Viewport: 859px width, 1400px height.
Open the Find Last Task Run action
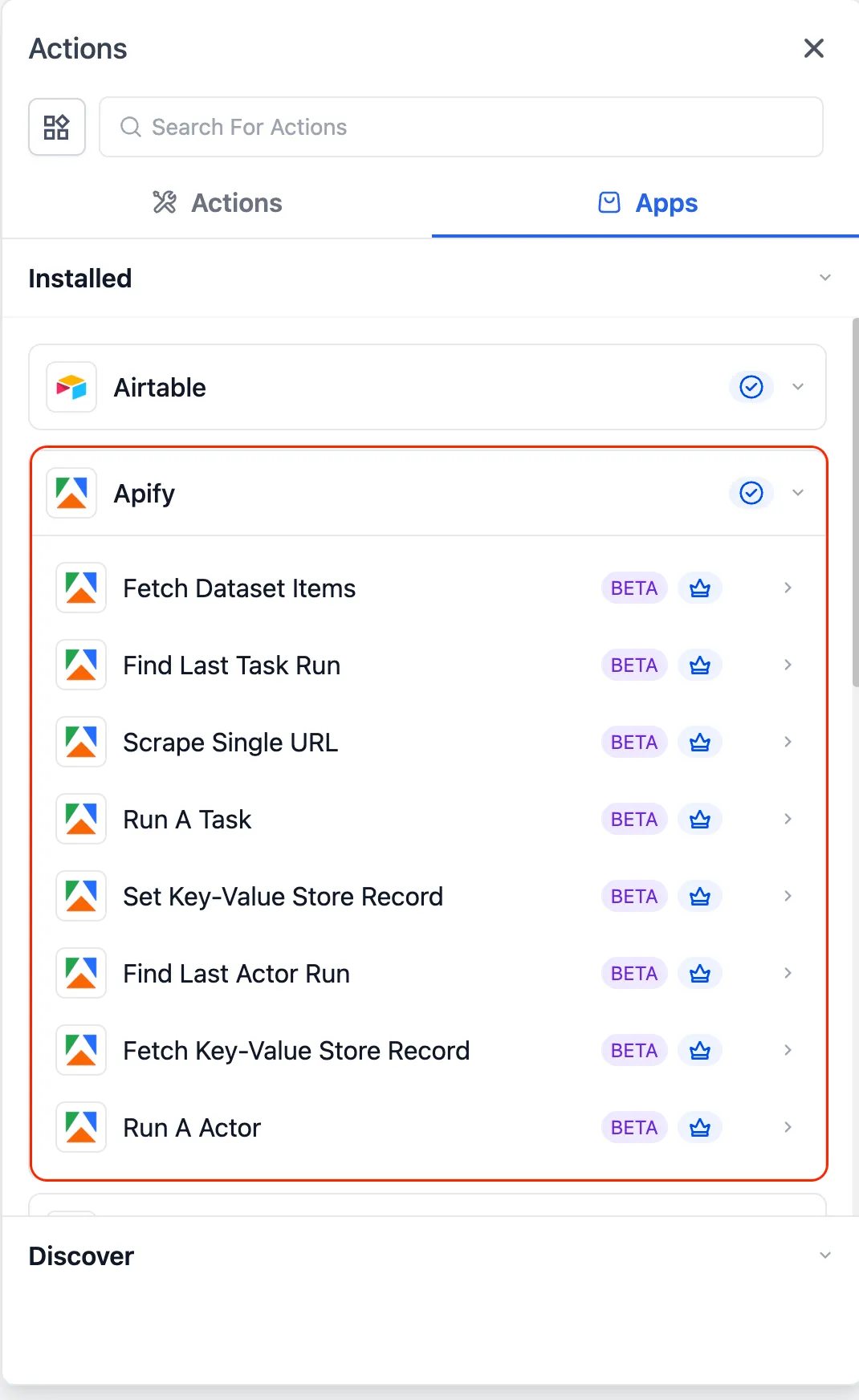point(232,665)
